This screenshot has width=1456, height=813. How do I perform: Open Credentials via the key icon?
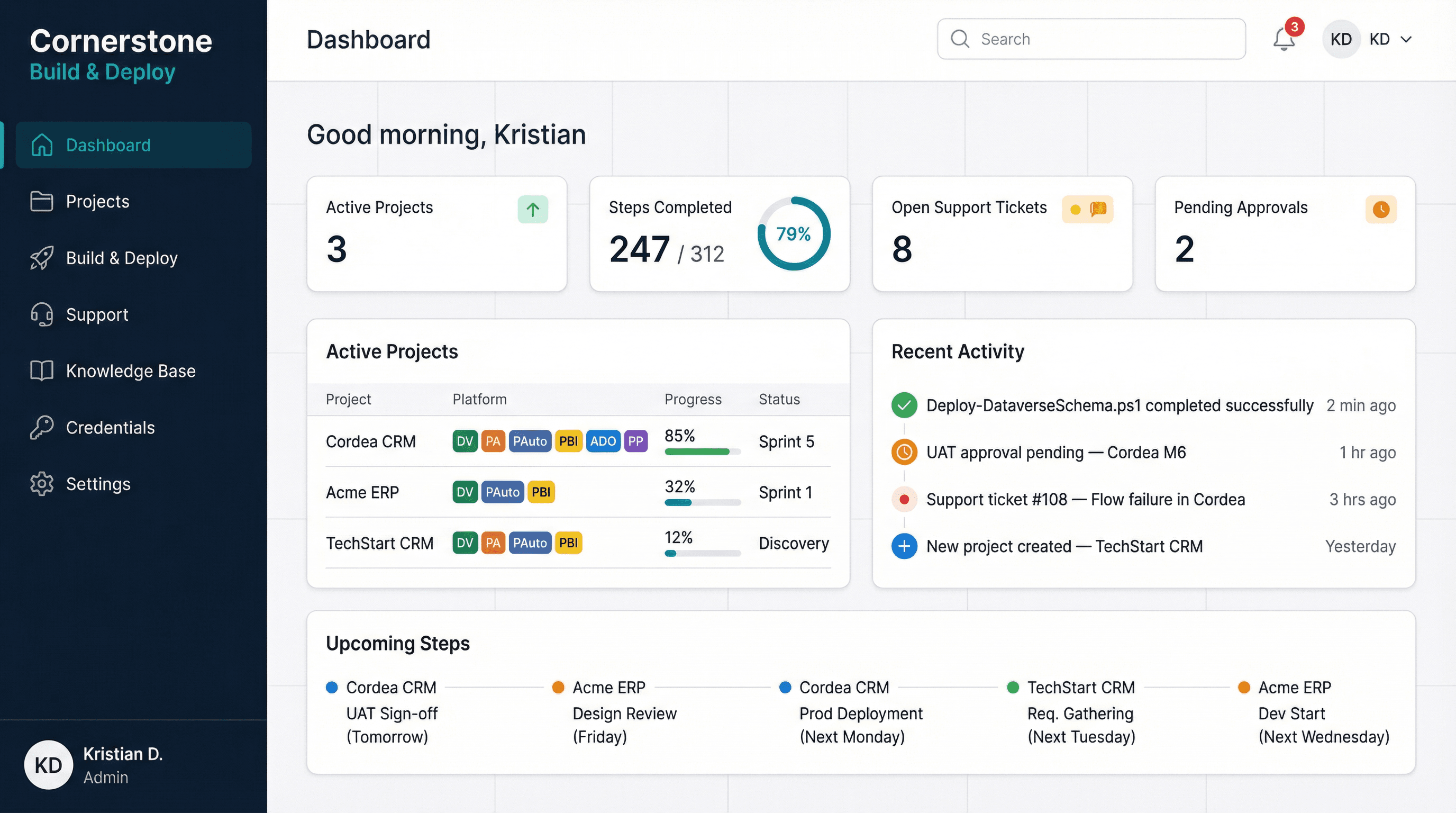coord(41,428)
